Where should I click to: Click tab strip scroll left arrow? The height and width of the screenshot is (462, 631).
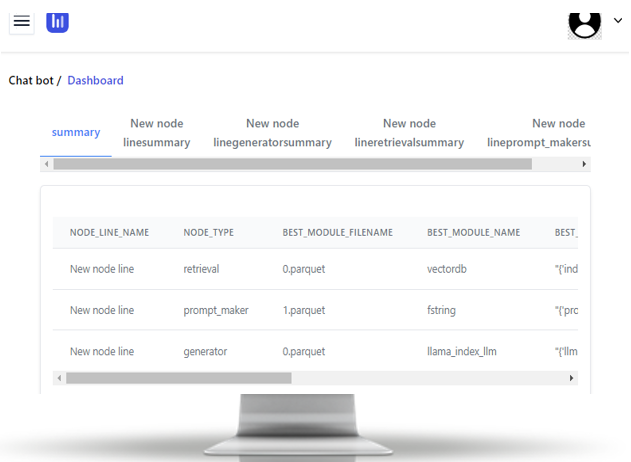[46, 164]
